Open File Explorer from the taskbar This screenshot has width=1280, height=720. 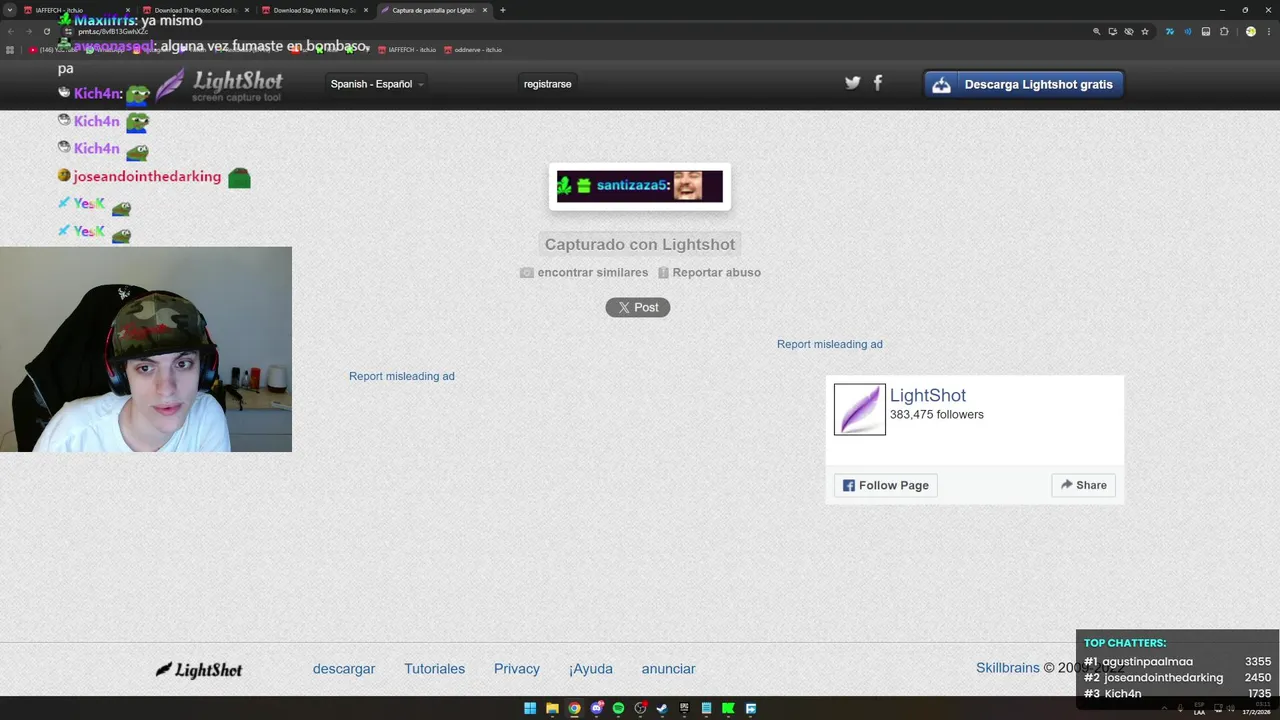(552, 708)
